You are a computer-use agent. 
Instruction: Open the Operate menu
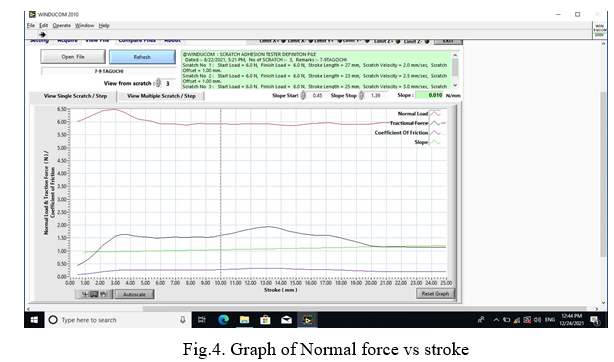[x=61, y=25]
